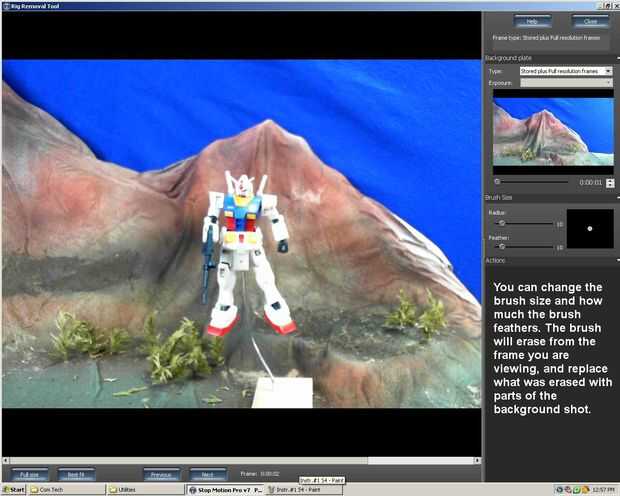This screenshot has width=620, height=496.
Task: Click the Frame type info text
Action: (546, 38)
